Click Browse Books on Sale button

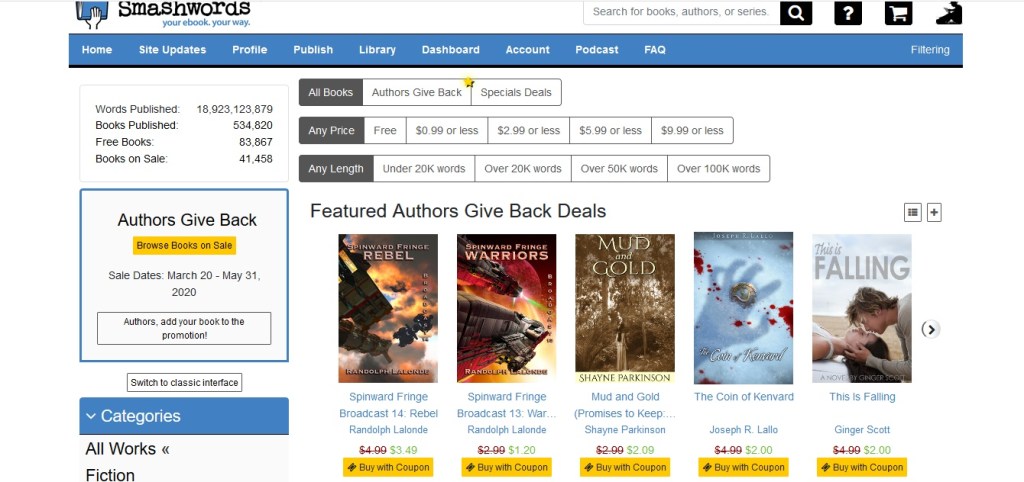(x=184, y=245)
